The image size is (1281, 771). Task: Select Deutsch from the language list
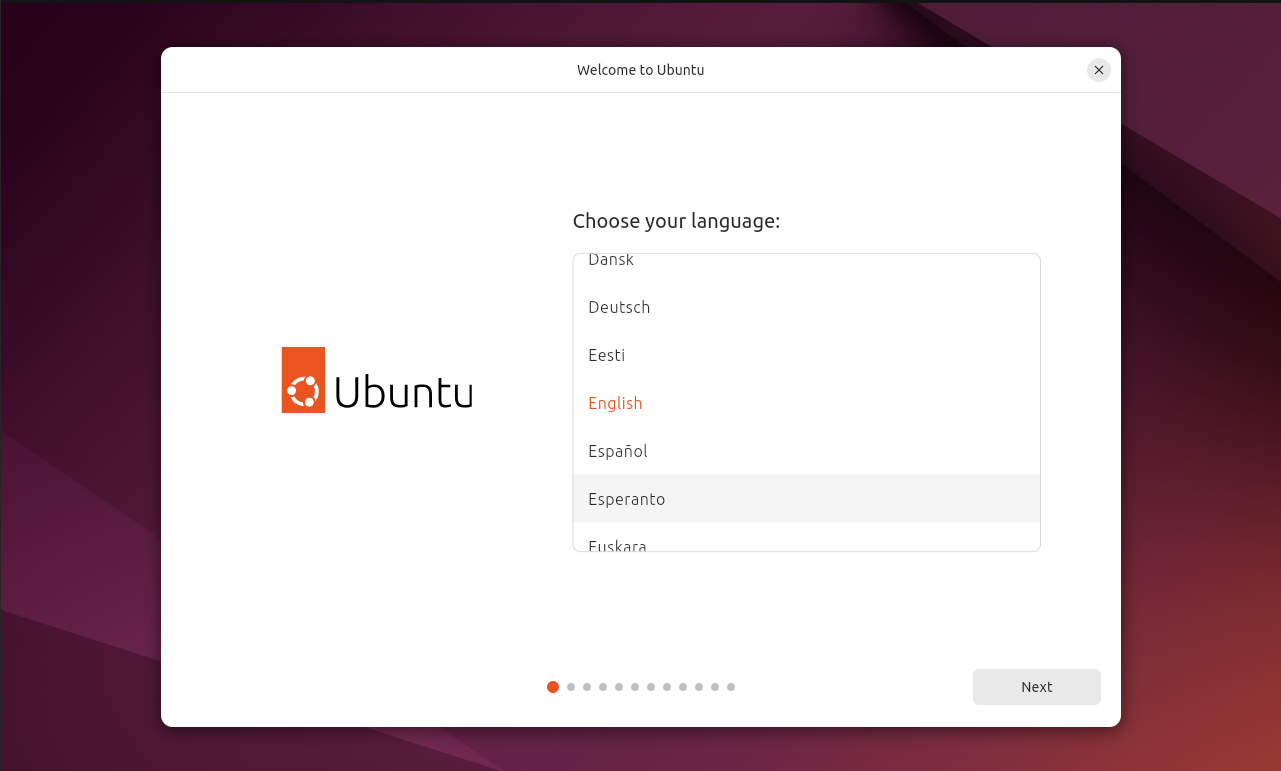(x=619, y=307)
